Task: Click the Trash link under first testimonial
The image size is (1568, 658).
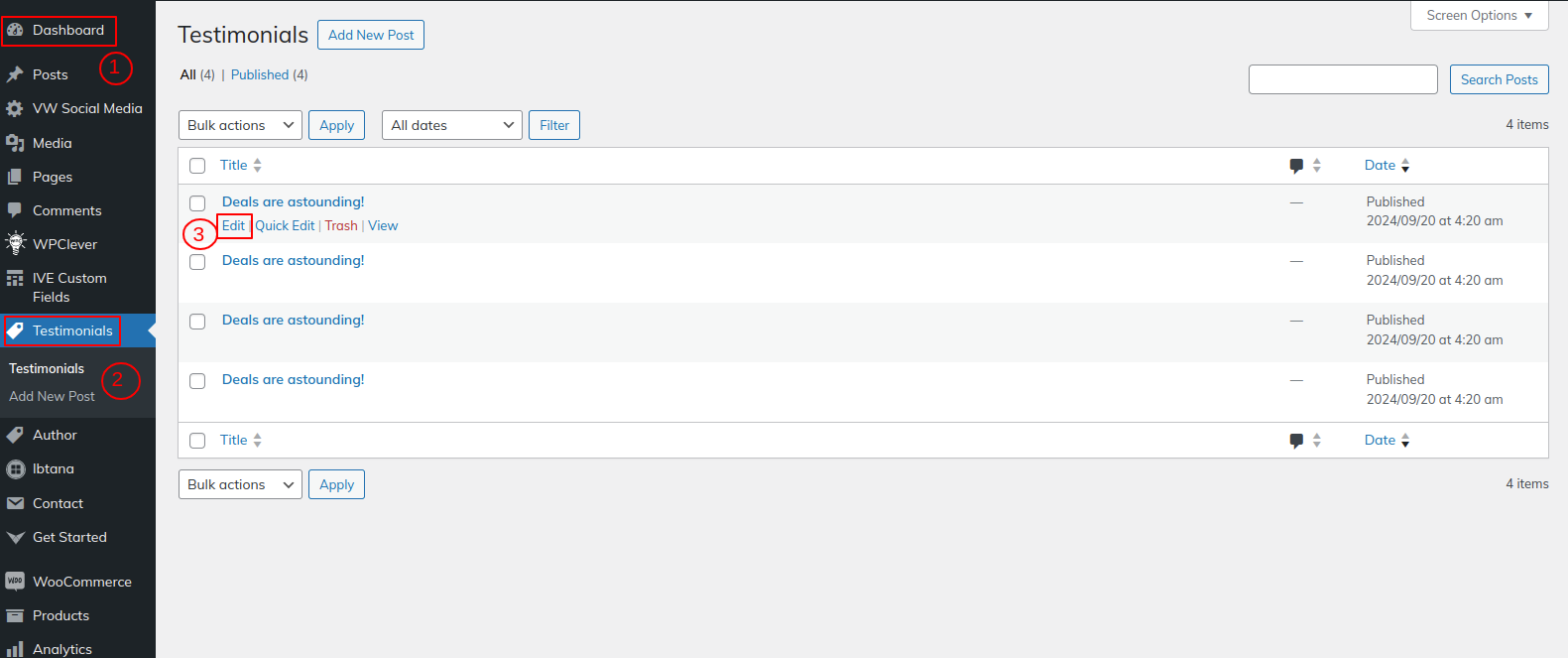Action: 341,225
